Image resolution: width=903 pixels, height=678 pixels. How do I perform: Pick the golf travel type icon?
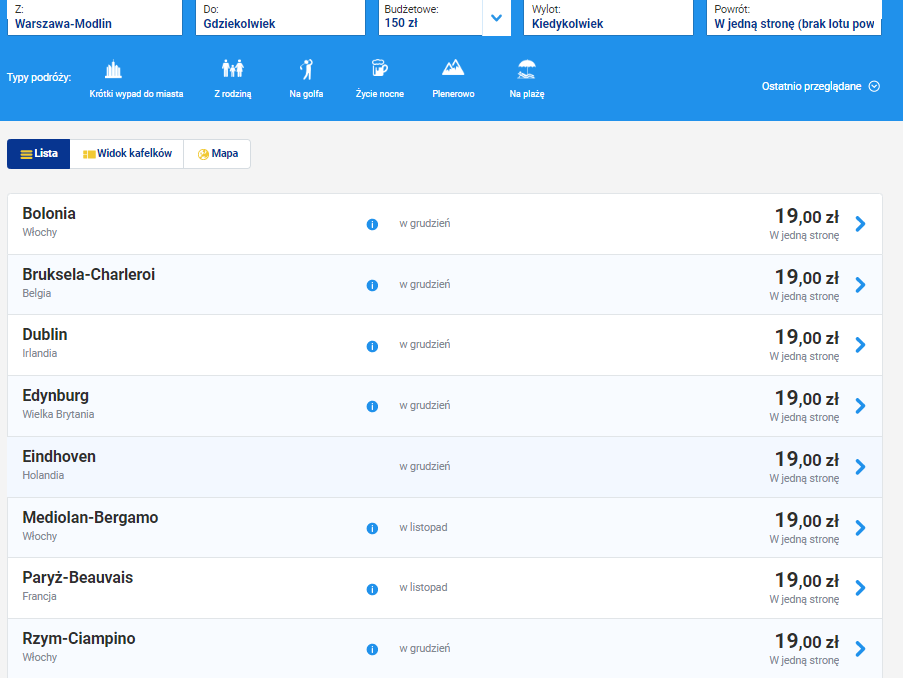click(306, 69)
